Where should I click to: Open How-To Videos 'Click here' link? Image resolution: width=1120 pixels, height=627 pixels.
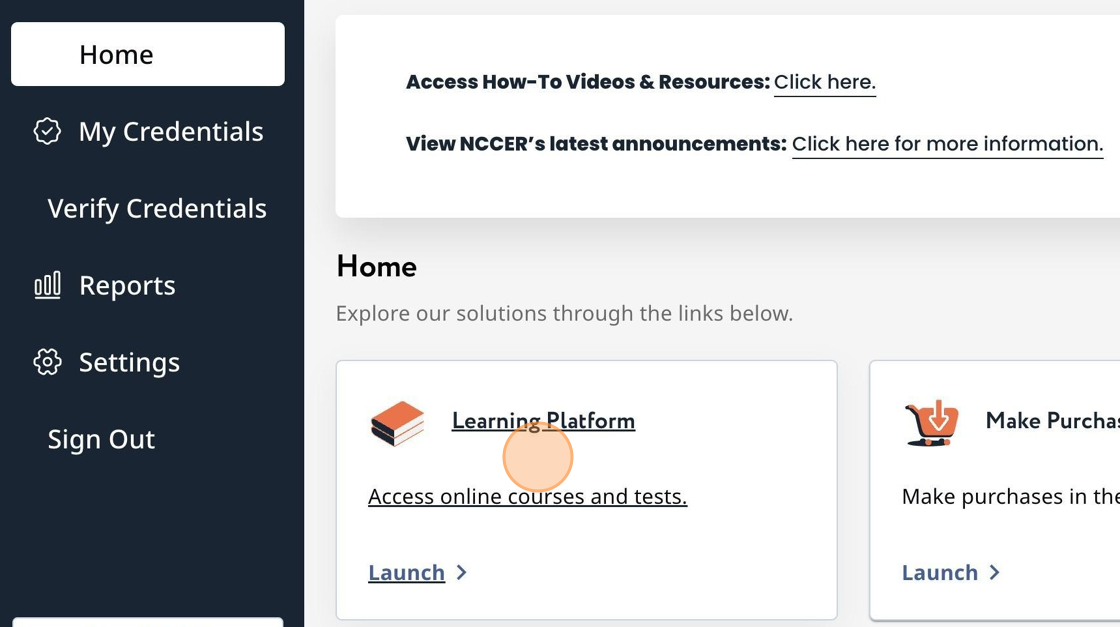click(x=824, y=82)
